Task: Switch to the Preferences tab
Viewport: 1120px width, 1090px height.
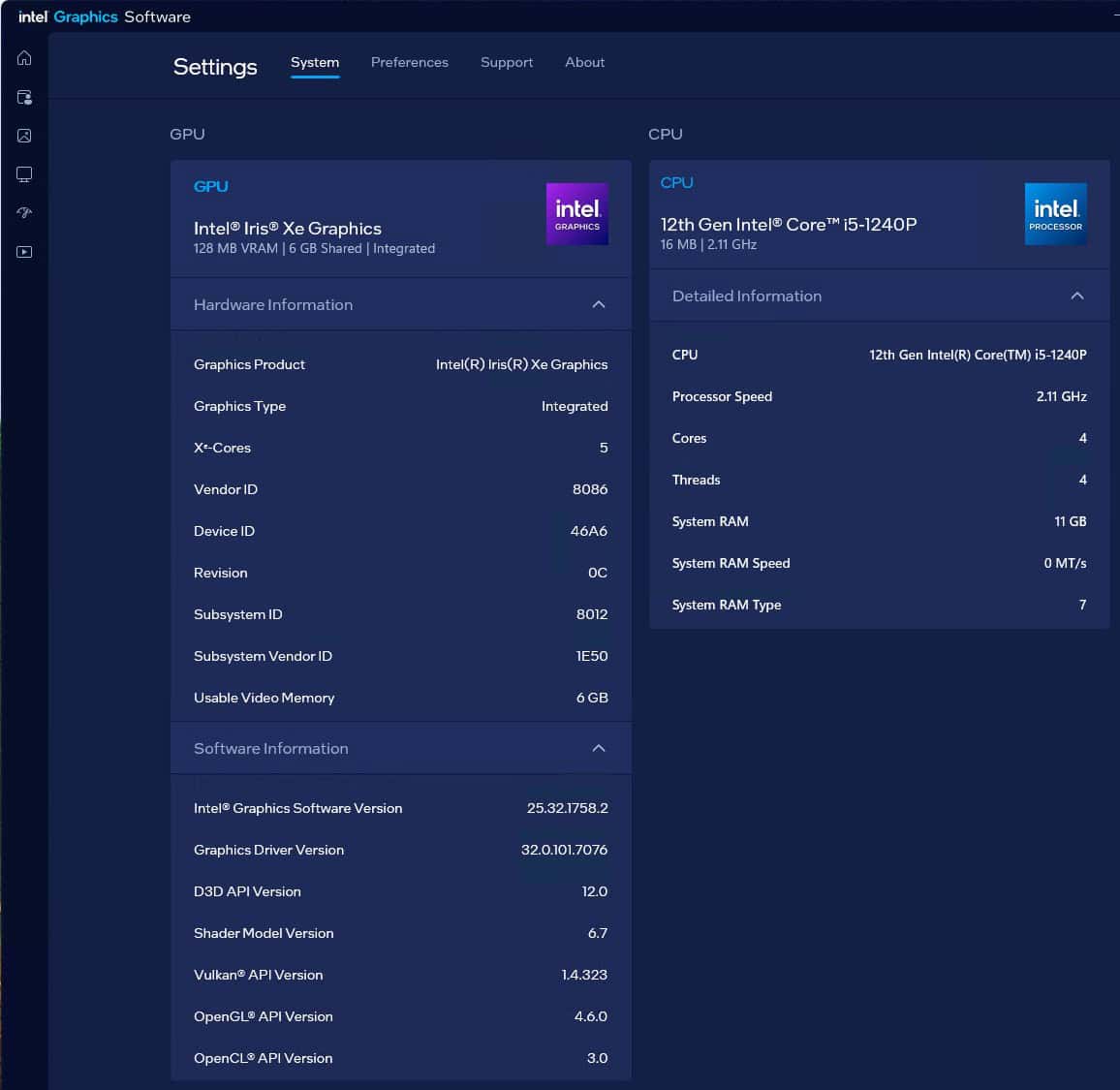Action: point(409,62)
